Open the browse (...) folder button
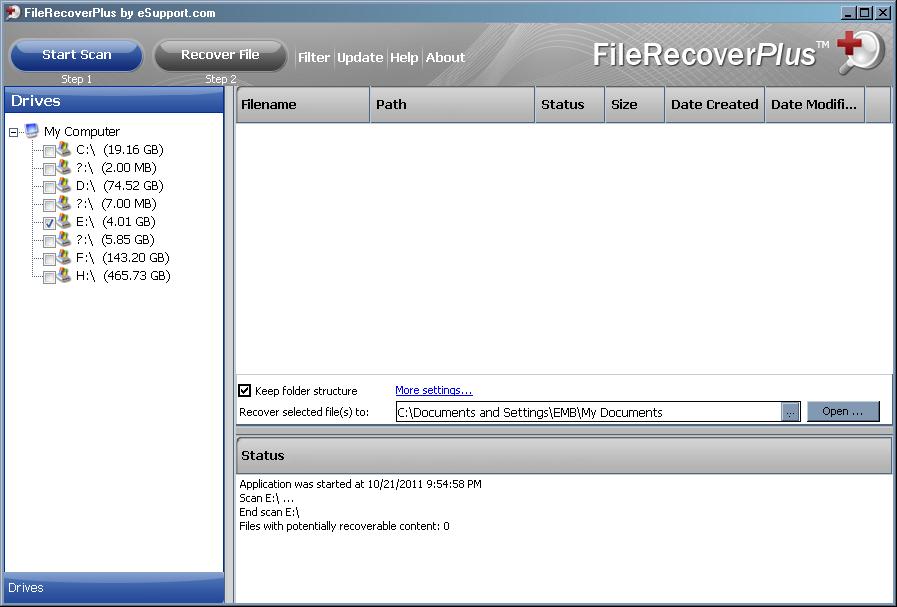Screen dimensions: 897x607 (790, 412)
